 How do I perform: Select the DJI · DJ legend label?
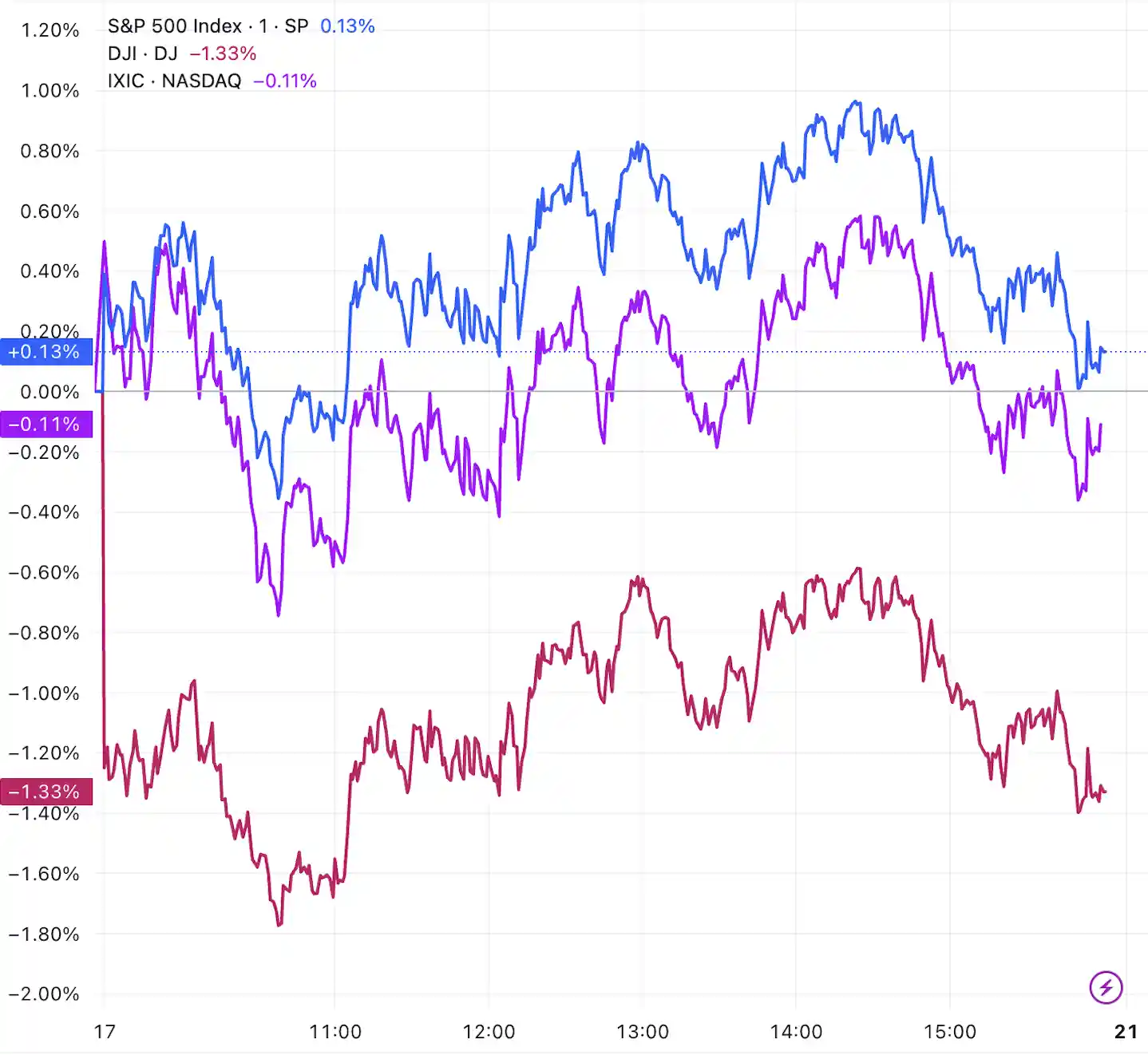pos(142,53)
